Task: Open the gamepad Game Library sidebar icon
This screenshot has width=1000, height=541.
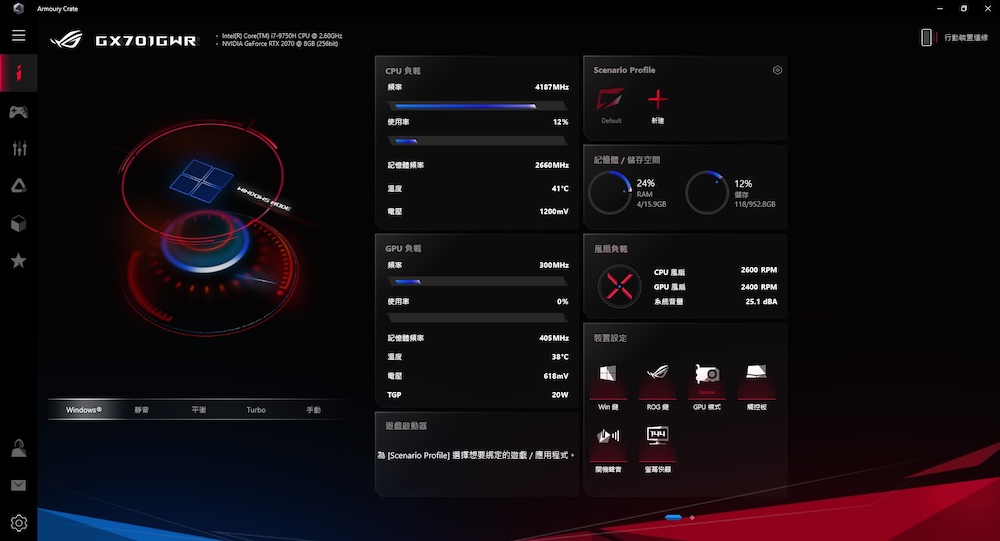Action: click(x=18, y=112)
